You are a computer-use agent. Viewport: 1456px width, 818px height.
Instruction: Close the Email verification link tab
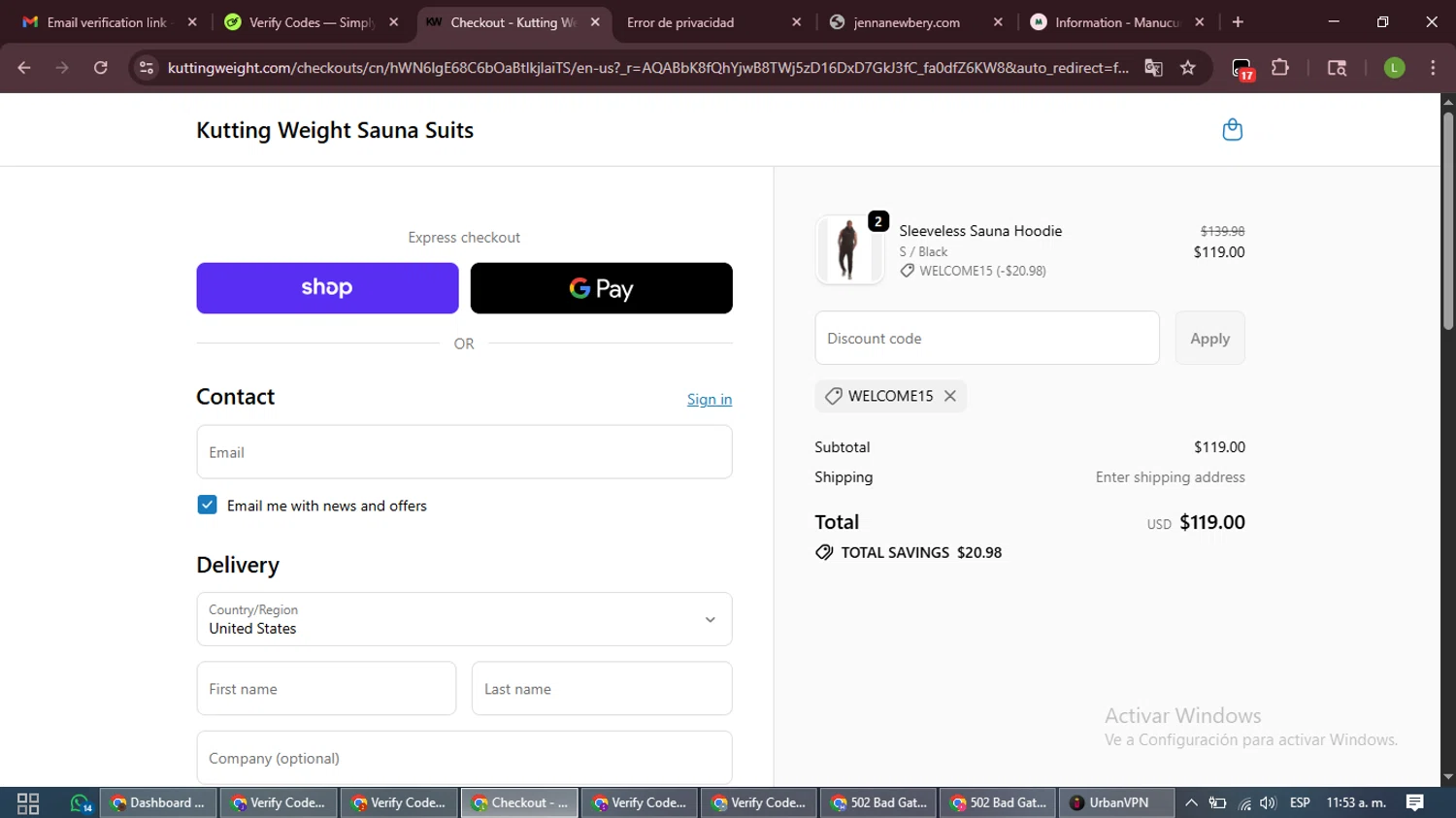click(x=192, y=22)
